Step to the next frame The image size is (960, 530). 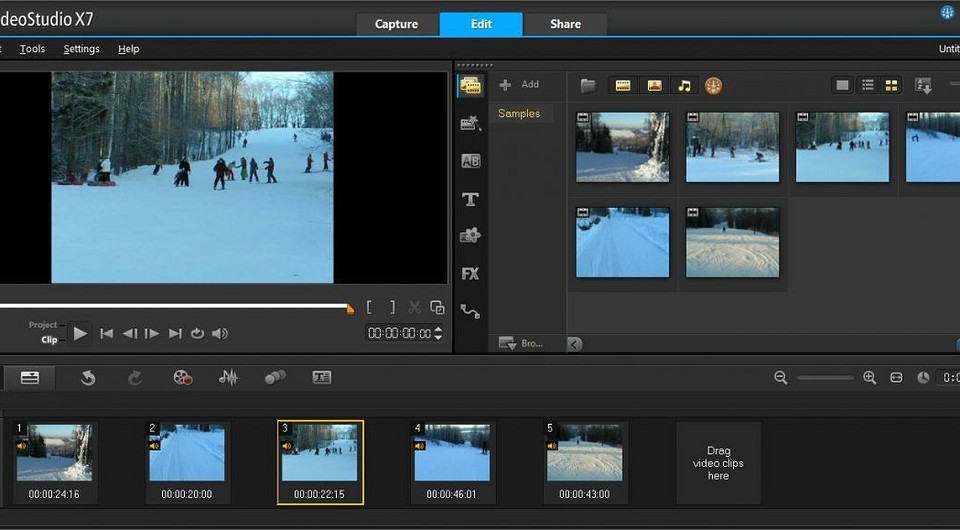[x=152, y=334]
